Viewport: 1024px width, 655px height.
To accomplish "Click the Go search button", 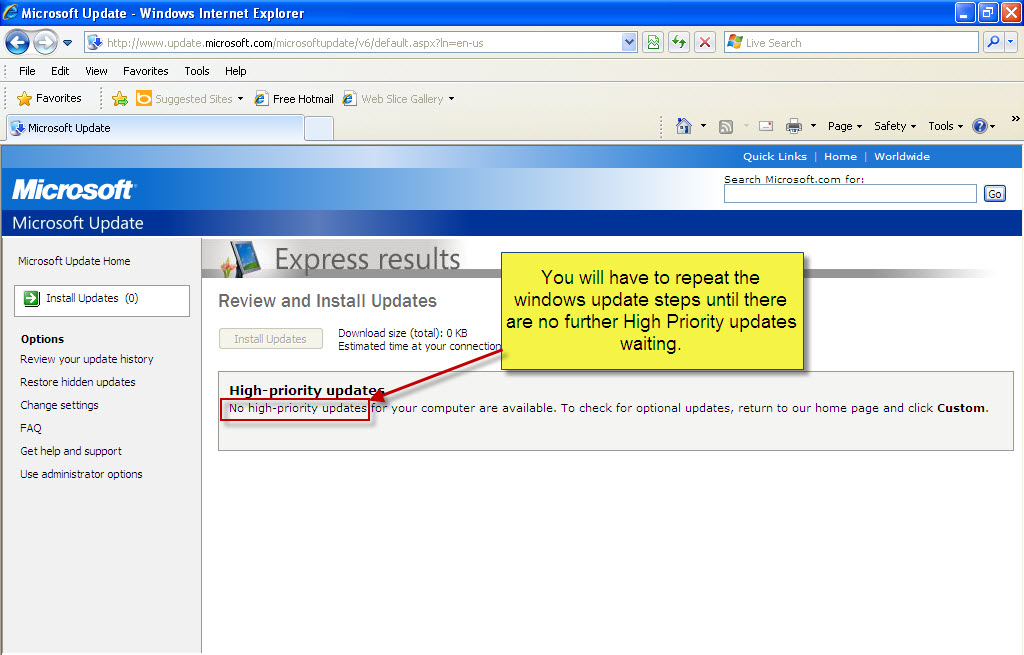I will 995,194.
